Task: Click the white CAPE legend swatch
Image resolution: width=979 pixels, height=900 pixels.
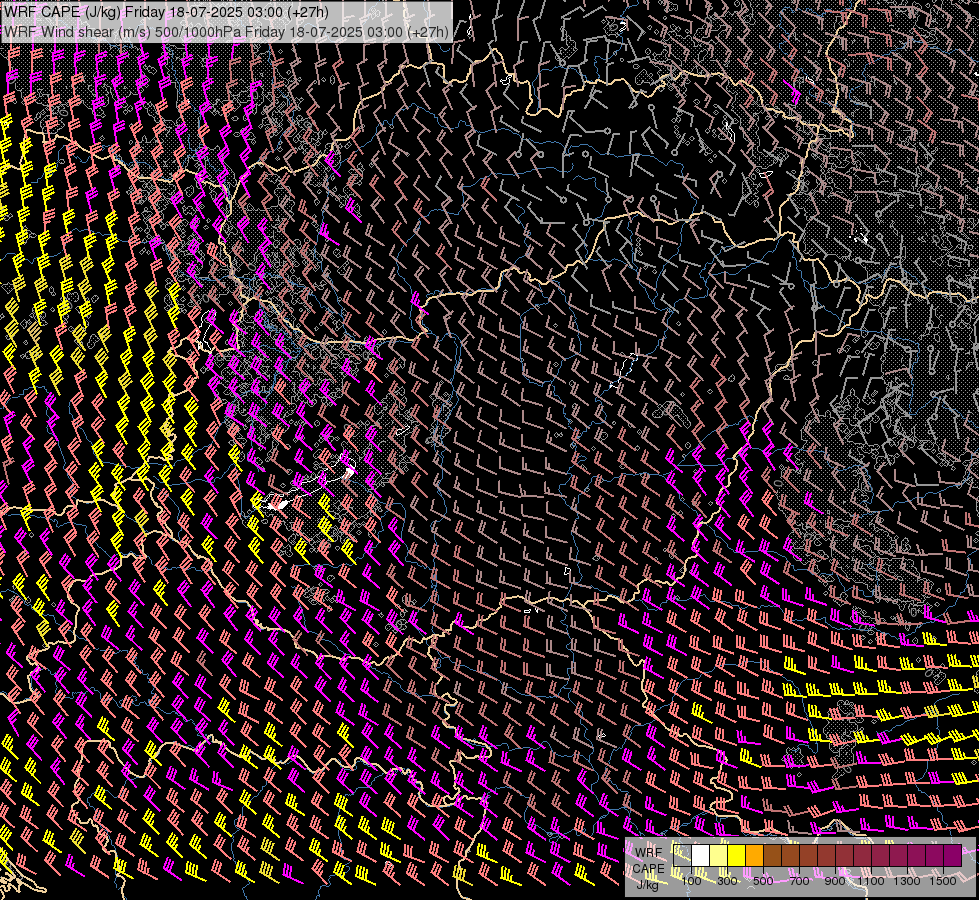Action: pyautogui.click(x=701, y=856)
